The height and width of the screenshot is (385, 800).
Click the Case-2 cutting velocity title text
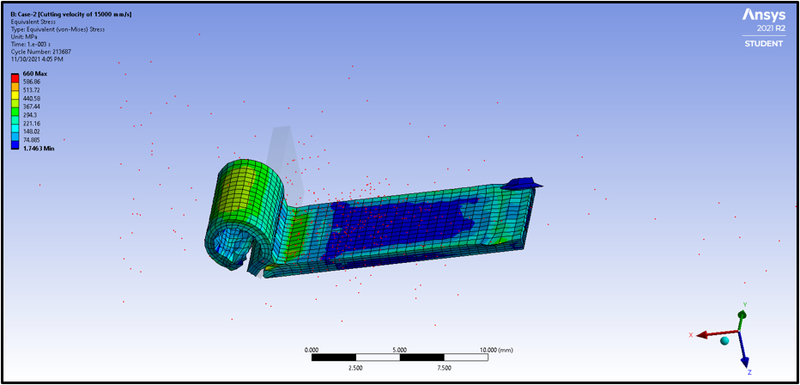coord(71,14)
